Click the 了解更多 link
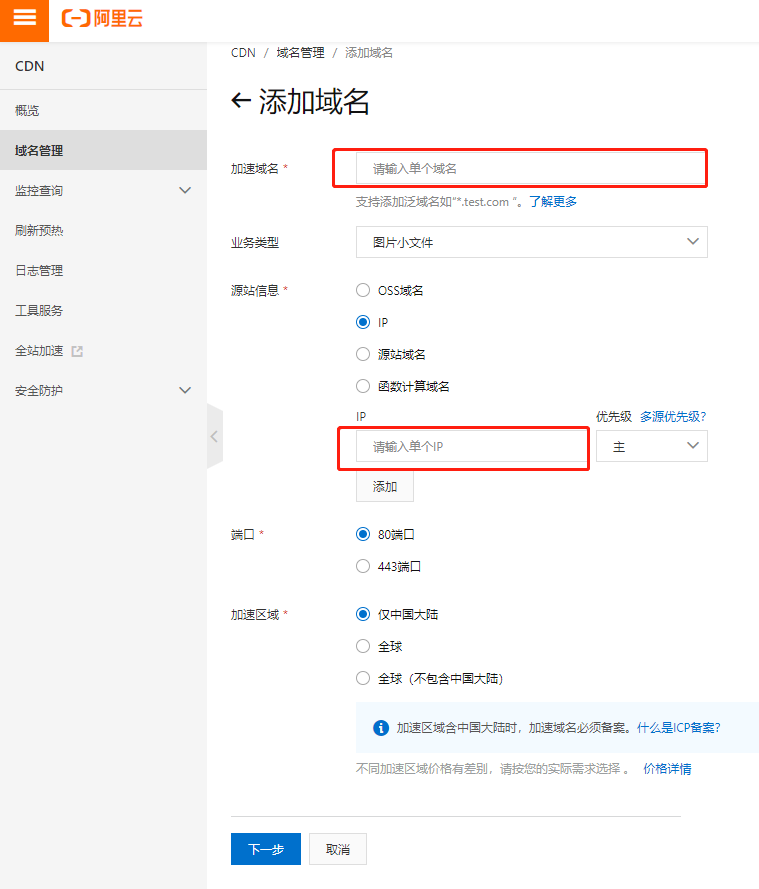 coord(553,201)
